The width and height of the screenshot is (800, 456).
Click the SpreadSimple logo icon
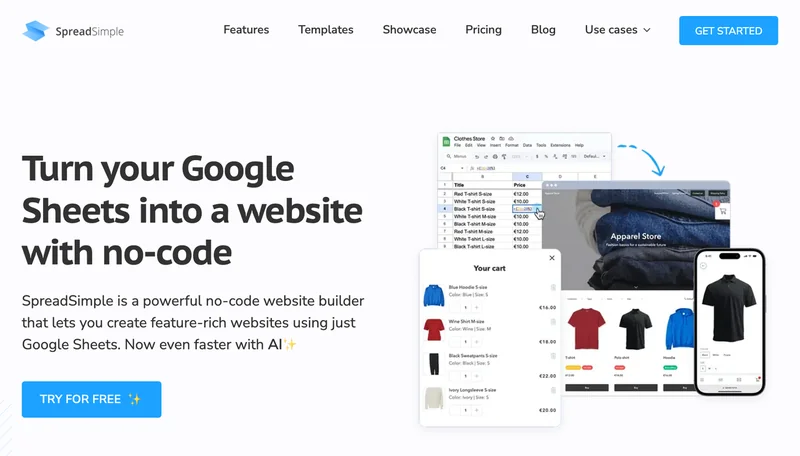[x=36, y=31]
